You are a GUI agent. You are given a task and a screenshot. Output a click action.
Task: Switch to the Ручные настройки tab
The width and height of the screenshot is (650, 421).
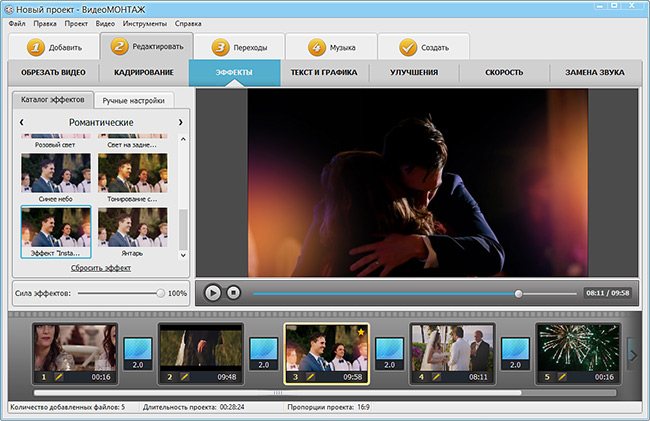133,101
